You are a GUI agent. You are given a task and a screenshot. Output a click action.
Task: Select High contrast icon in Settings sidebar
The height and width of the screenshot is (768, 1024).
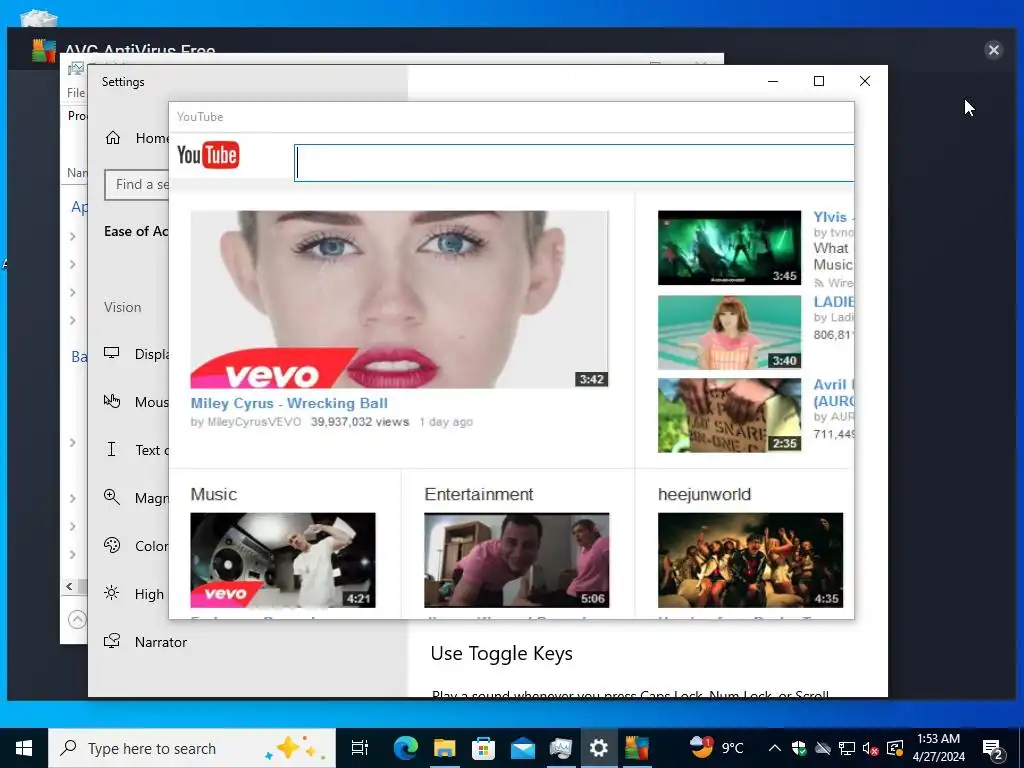click(112, 593)
